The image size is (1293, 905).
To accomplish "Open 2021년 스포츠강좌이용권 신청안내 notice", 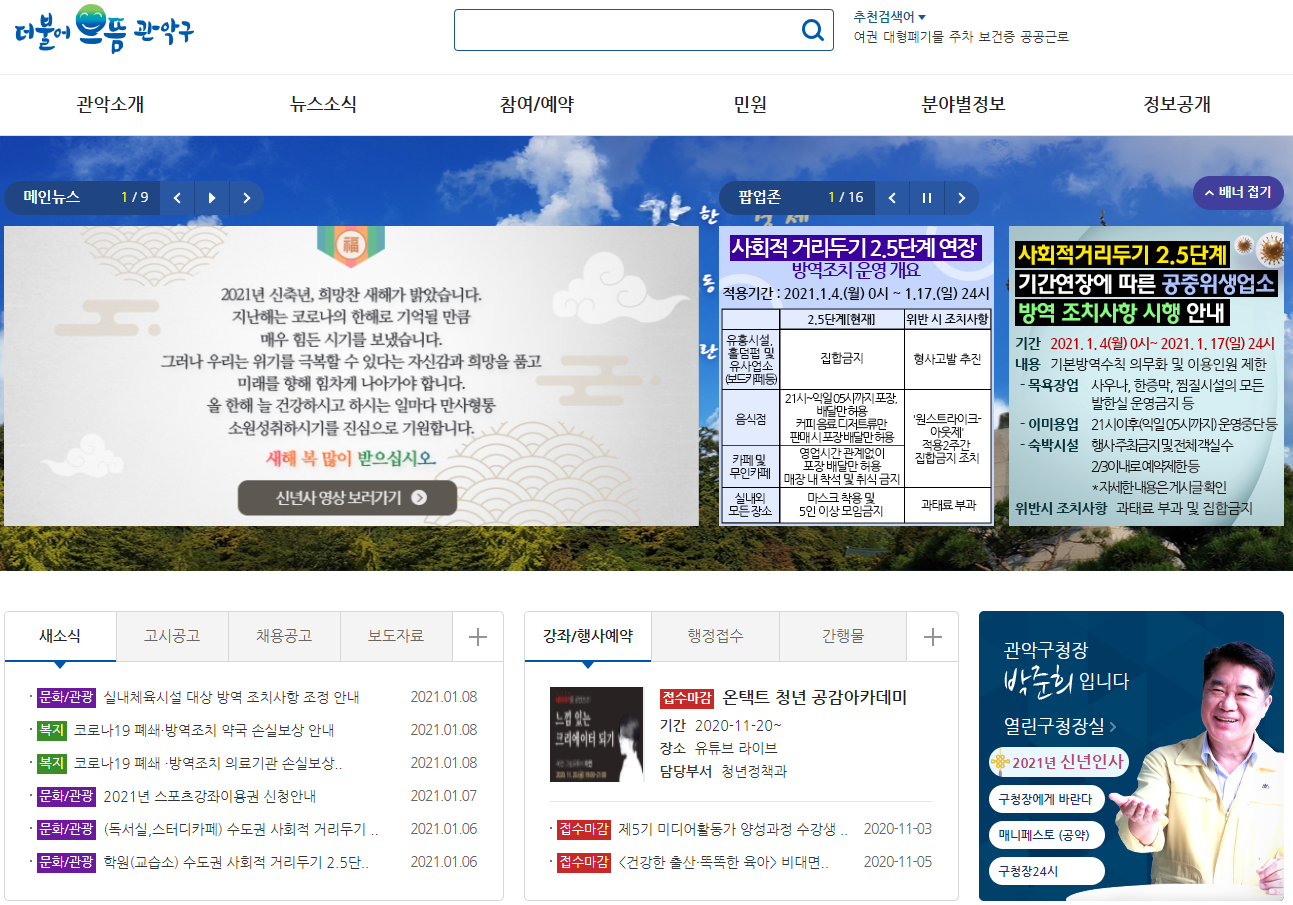I will pos(210,796).
